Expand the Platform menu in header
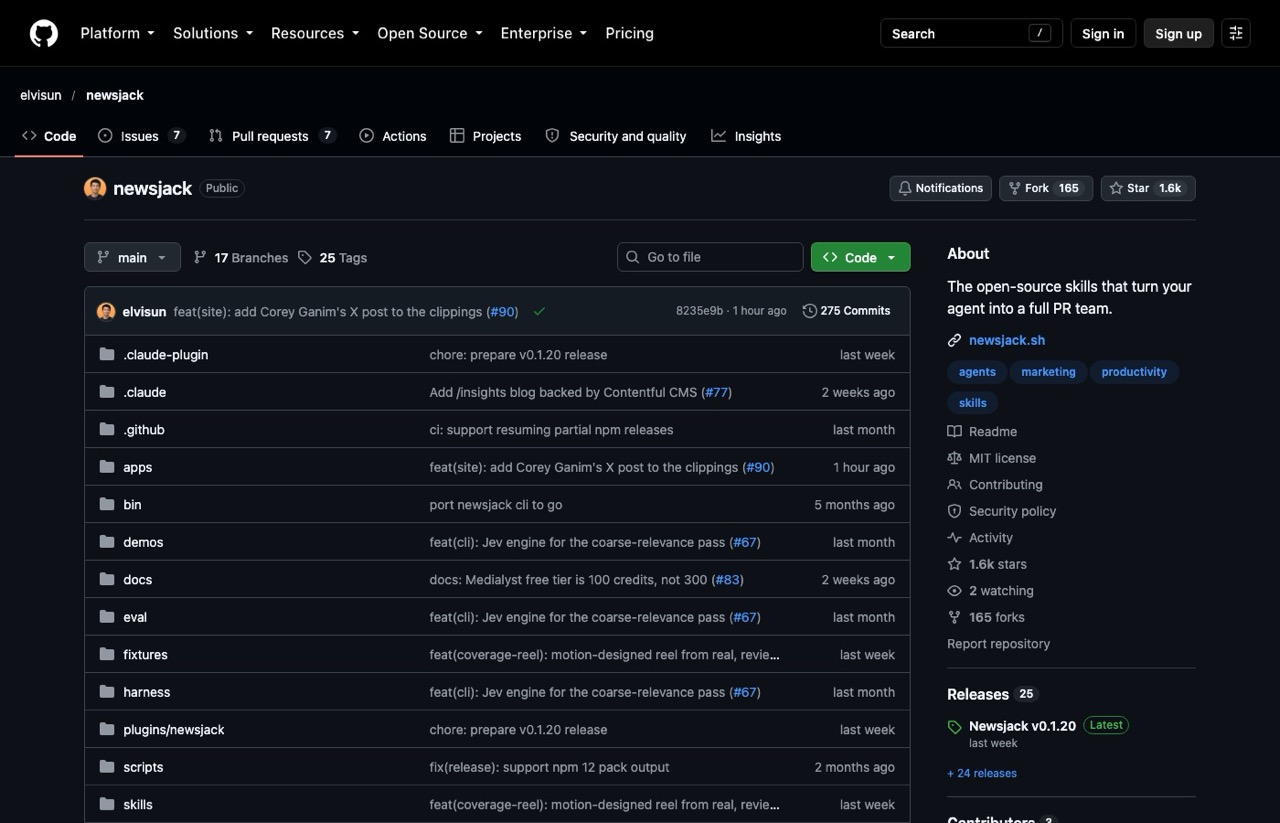The width and height of the screenshot is (1280, 823). coord(117,33)
